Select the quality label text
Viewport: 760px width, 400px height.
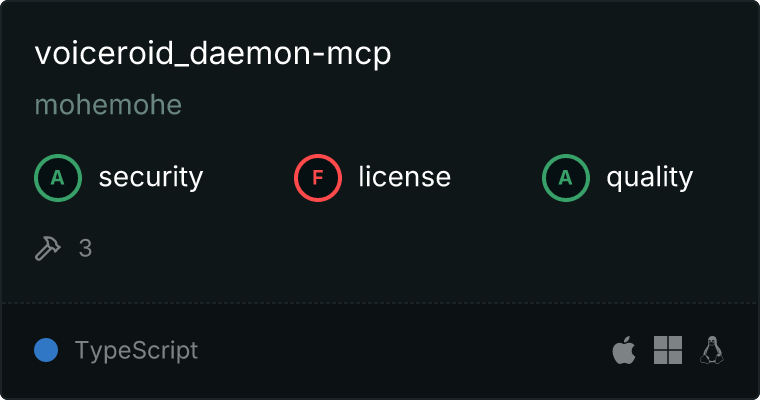point(649,177)
